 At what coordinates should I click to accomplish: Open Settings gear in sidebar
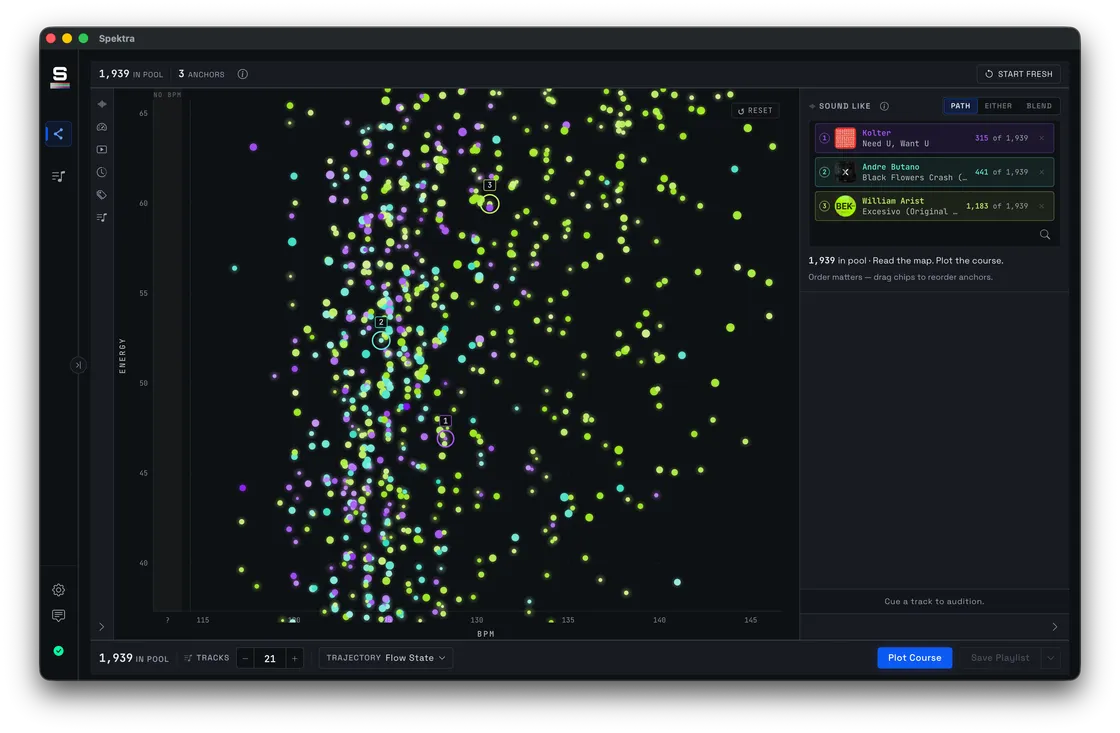tap(59, 589)
